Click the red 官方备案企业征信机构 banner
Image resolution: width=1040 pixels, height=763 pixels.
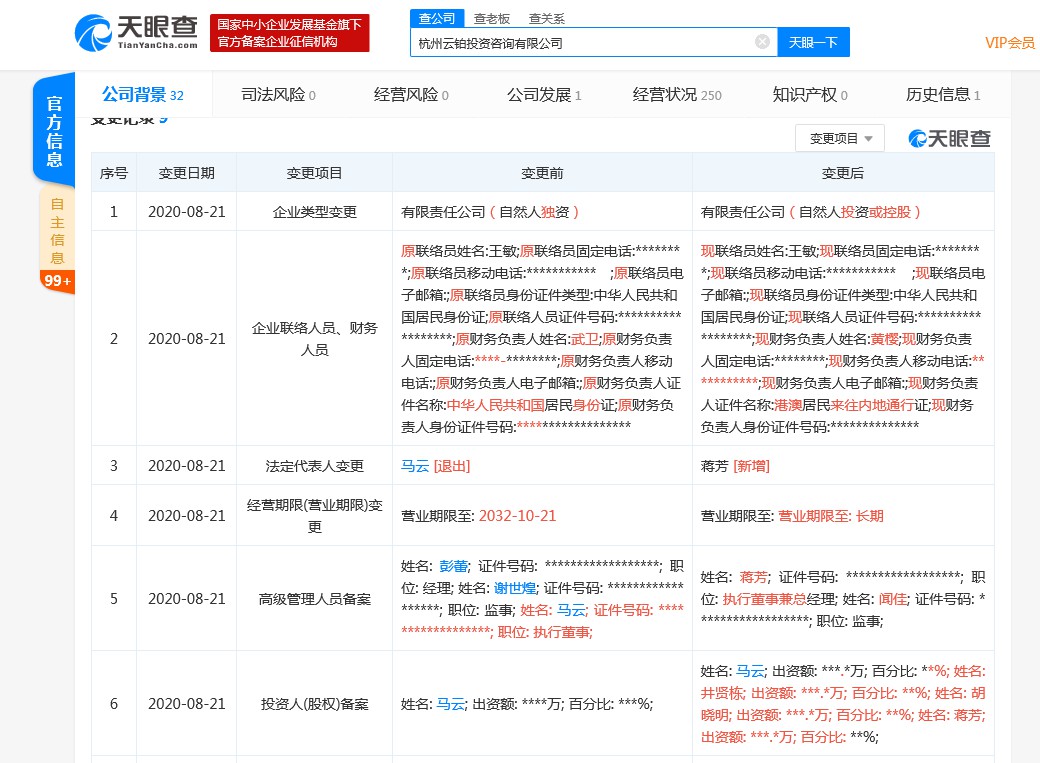pyautogui.click(x=289, y=33)
